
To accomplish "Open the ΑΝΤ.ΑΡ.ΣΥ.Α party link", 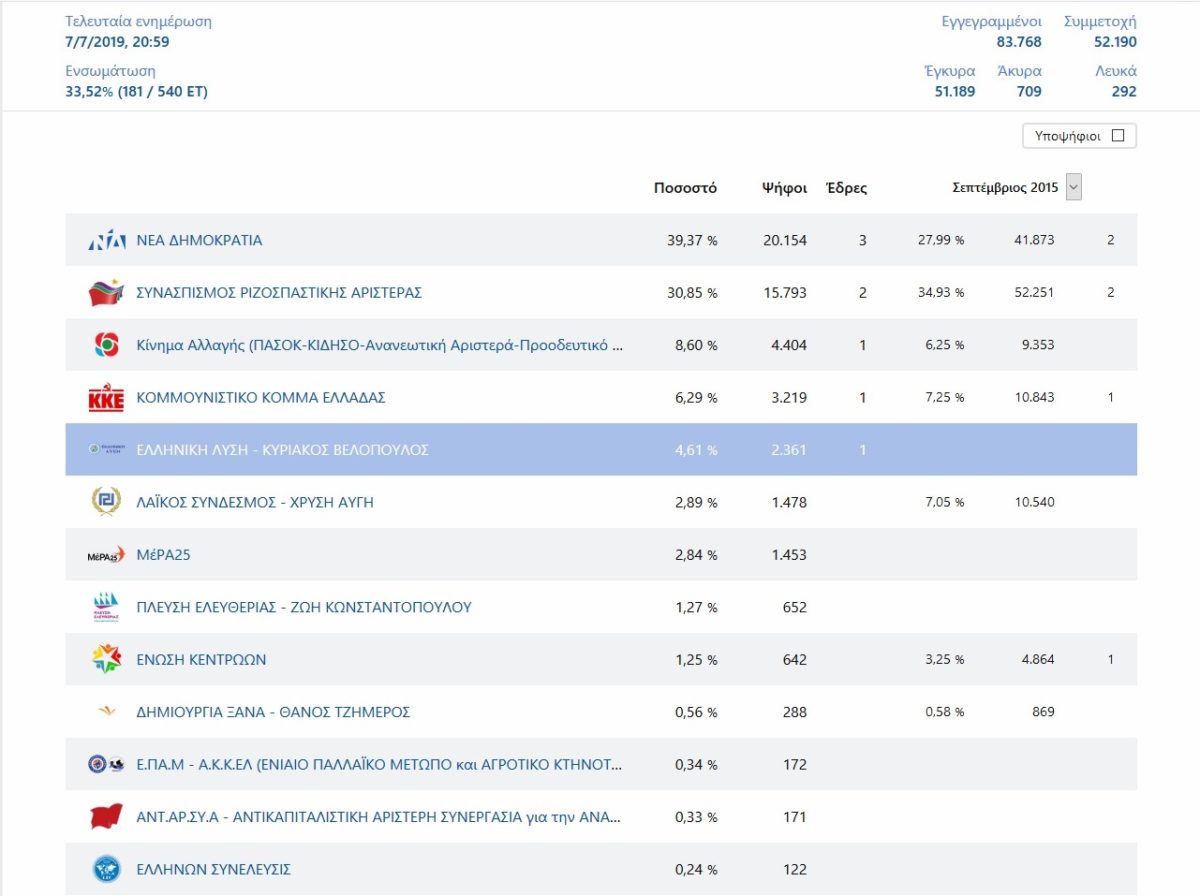I will 378,817.
